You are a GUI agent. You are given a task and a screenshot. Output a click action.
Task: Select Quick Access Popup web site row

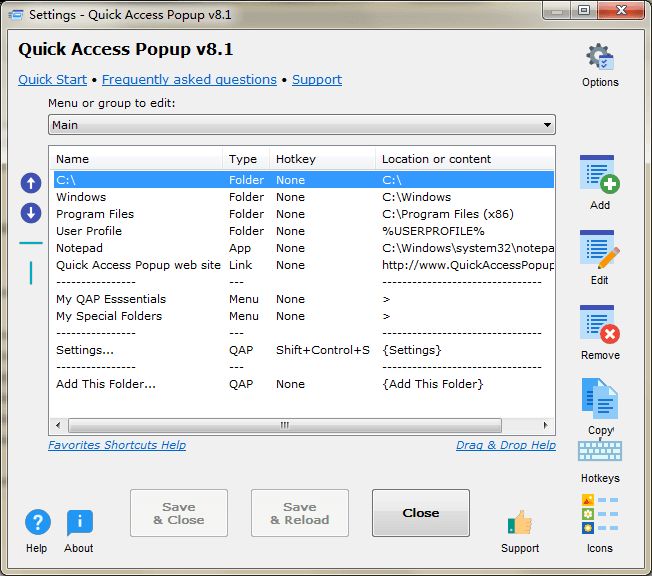[x=304, y=265]
